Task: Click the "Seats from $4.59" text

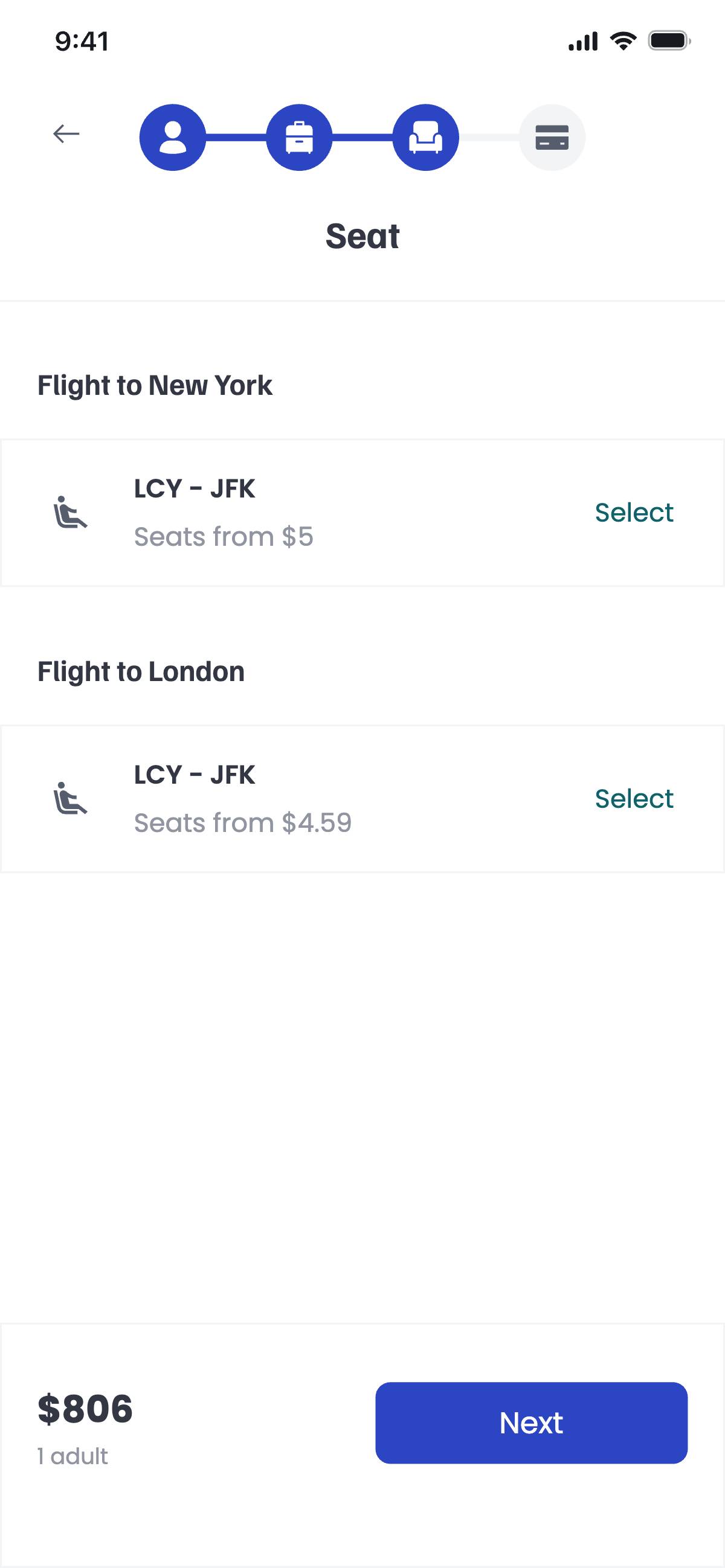Action: pos(242,823)
